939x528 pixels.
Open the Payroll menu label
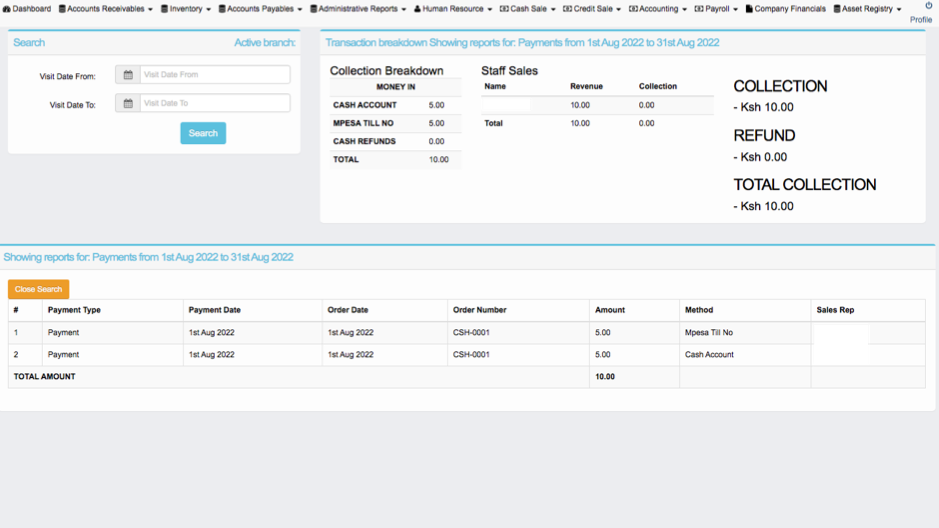coord(717,9)
